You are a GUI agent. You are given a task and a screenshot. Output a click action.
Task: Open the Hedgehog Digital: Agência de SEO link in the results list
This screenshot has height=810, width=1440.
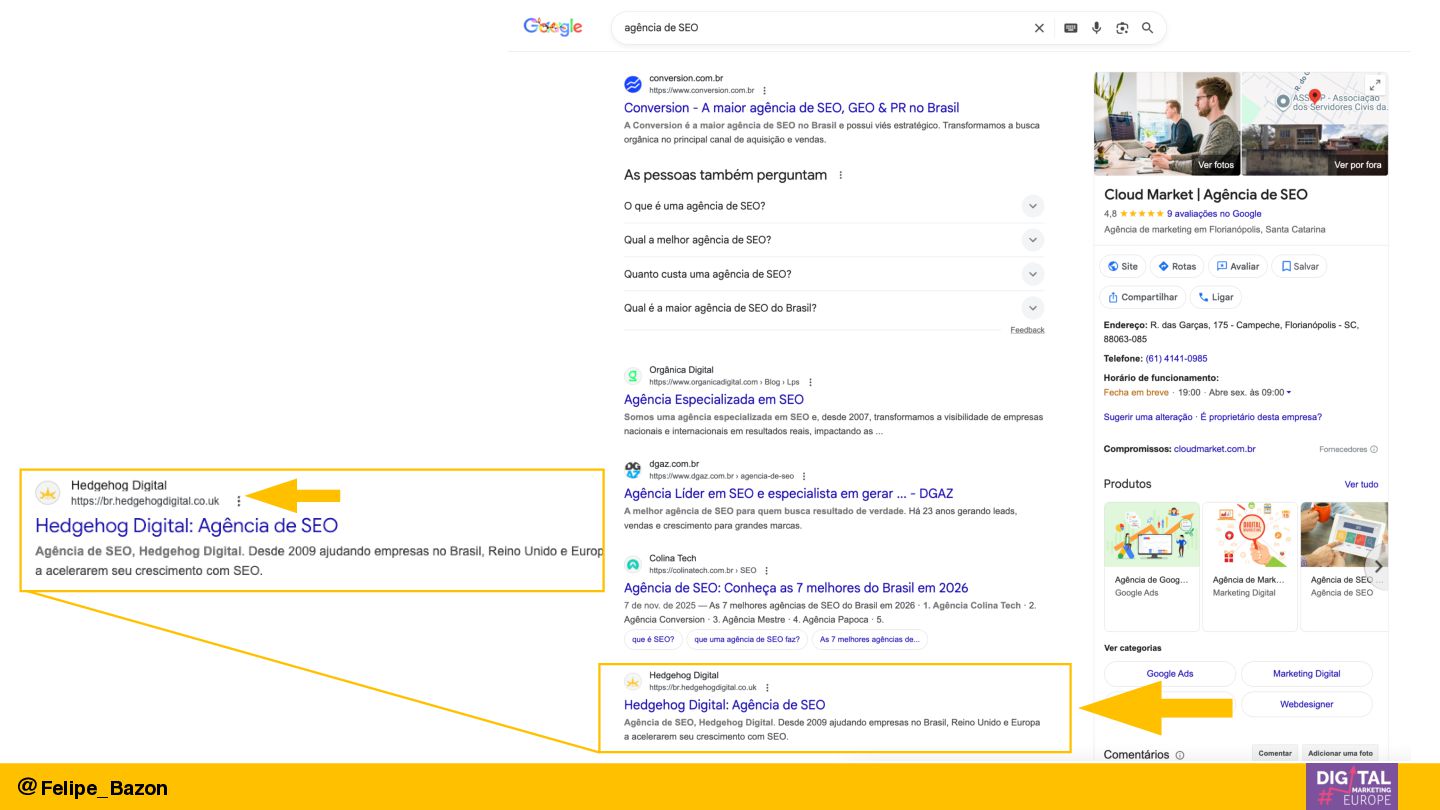[x=725, y=705]
